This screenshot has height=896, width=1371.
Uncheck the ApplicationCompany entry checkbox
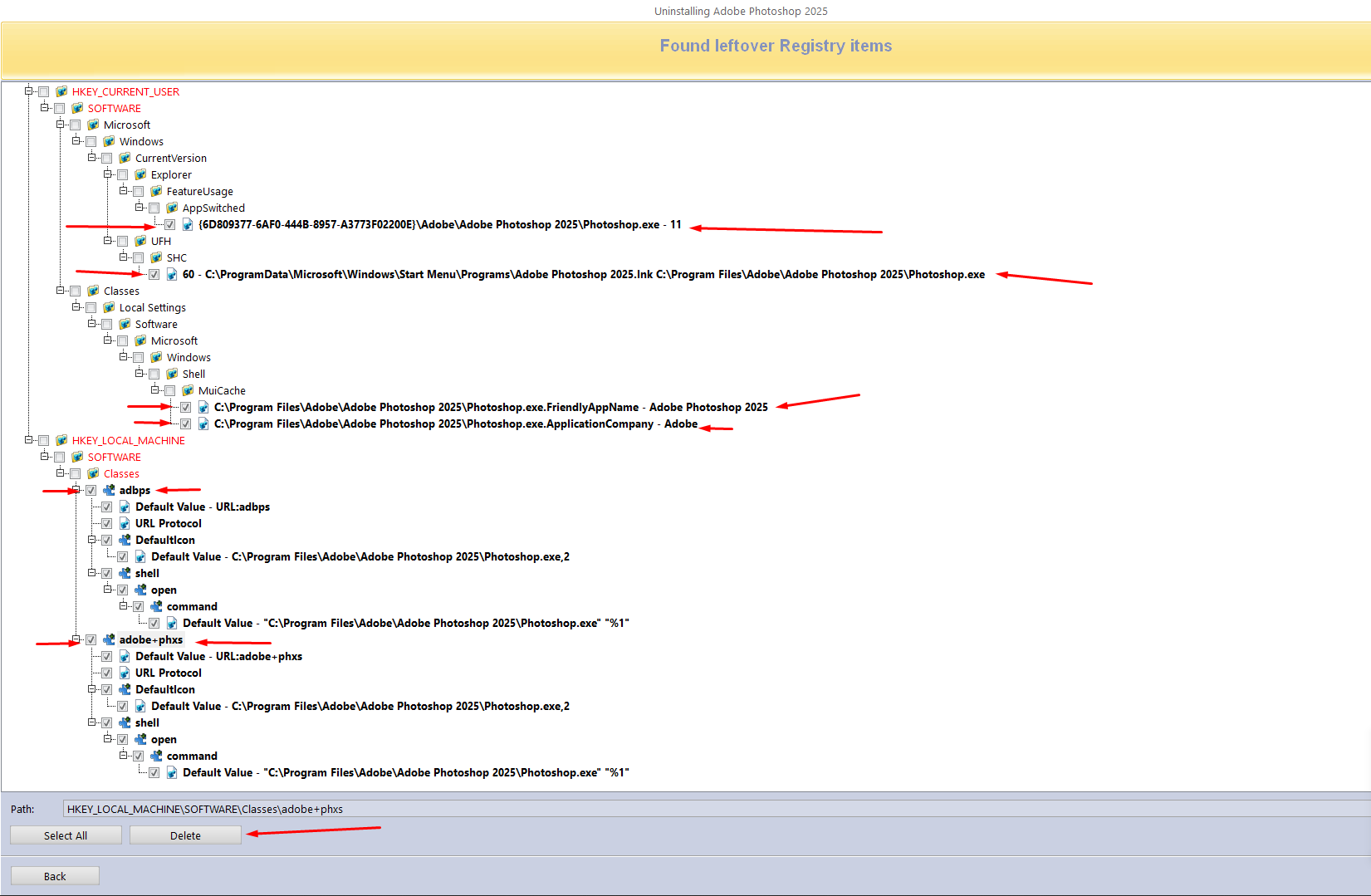point(186,424)
